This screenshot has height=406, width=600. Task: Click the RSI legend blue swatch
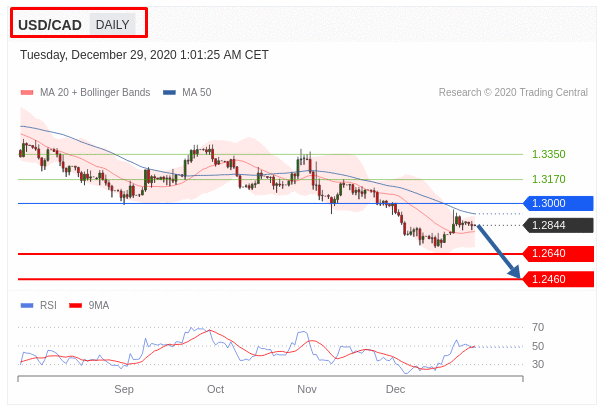coord(27,305)
